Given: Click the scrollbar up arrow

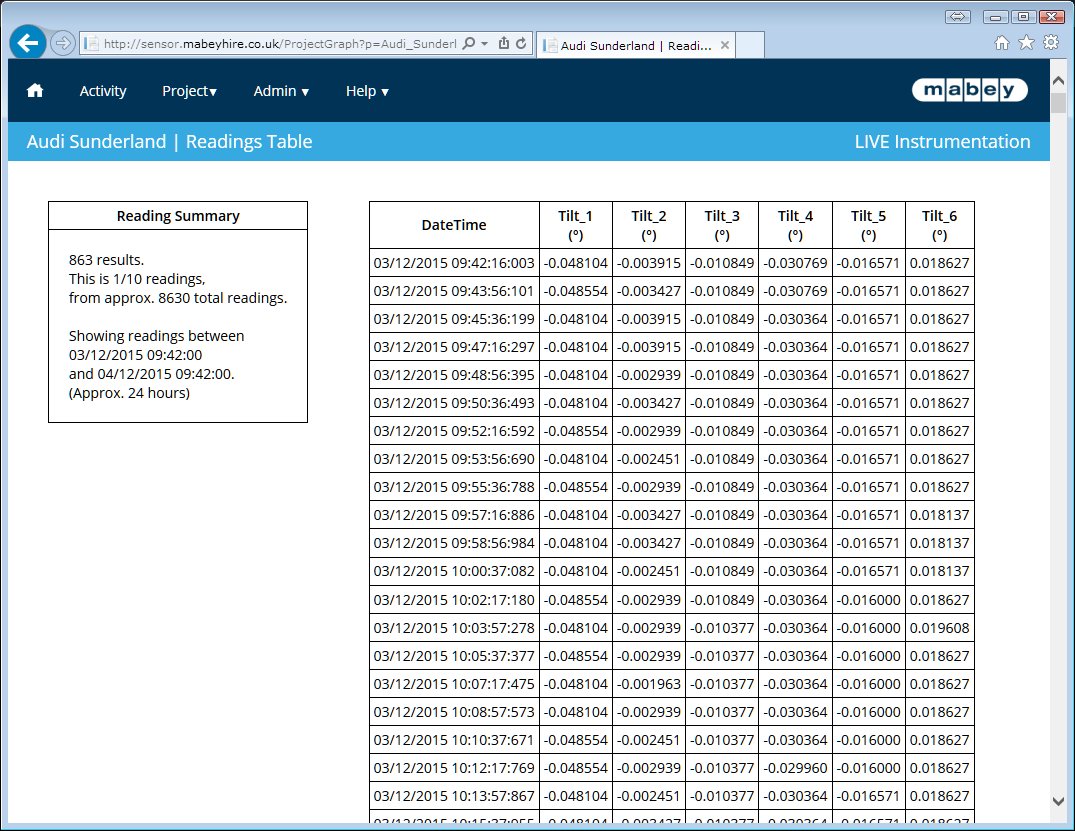Looking at the screenshot, I should point(1058,81).
